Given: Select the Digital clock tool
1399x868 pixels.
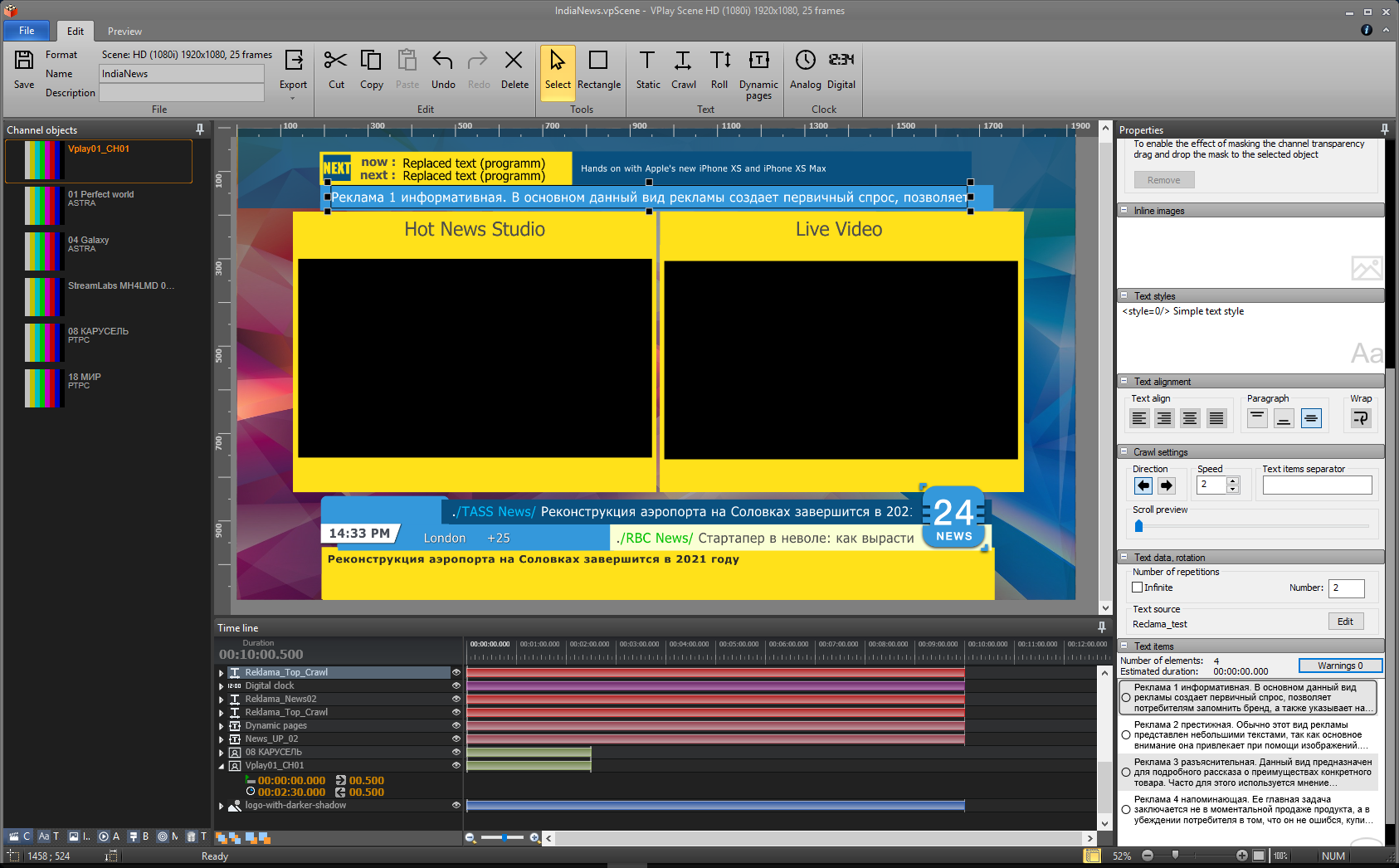Looking at the screenshot, I should click(x=841, y=71).
